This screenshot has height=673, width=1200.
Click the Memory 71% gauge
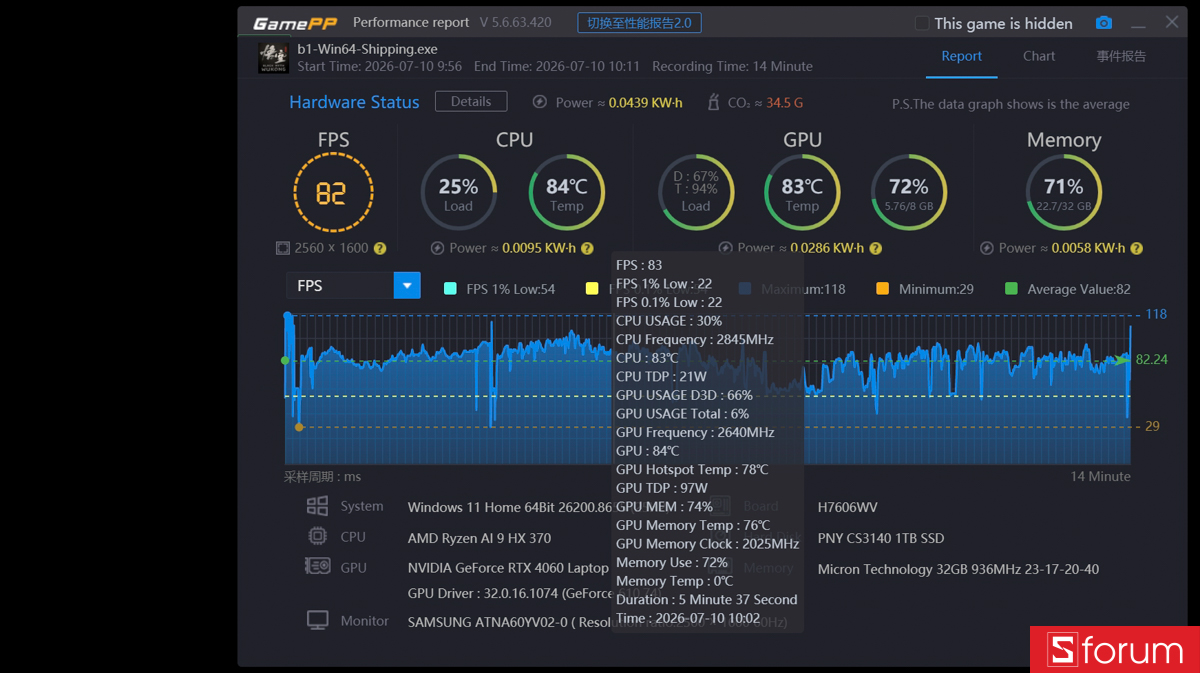coord(1064,192)
